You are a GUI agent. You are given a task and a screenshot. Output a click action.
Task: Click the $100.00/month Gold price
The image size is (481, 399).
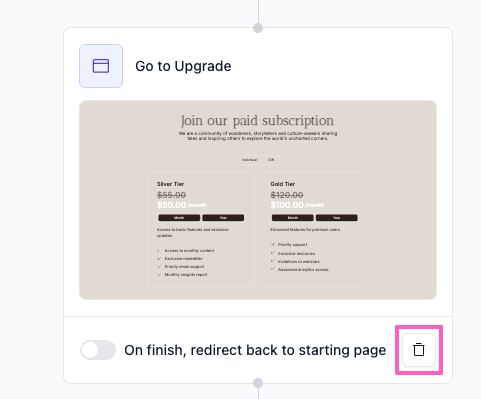(297, 205)
